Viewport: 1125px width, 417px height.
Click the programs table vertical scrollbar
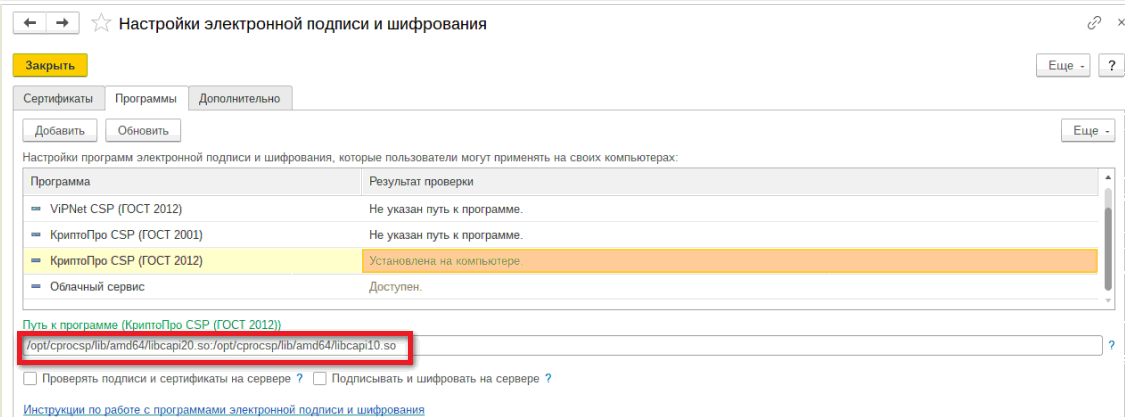click(x=1106, y=240)
